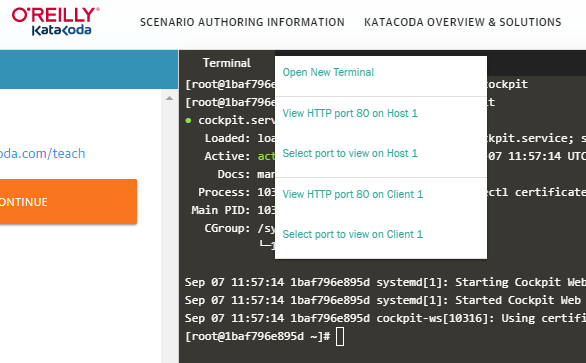Screen dimensions: 586x363
Task: Open the O'Reilly Katacoda logo link
Action: point(56,21)
